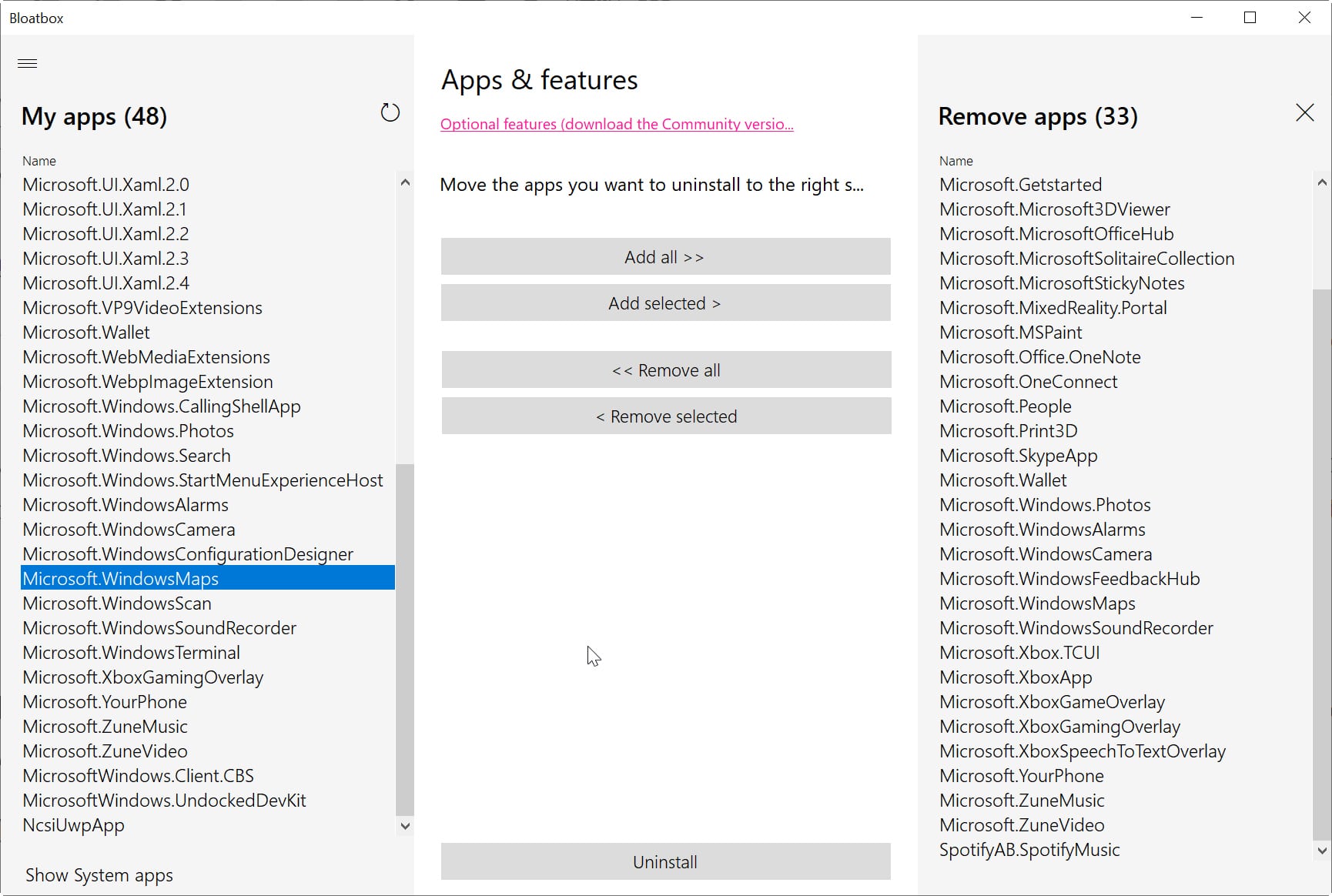Select NcsiUwpApp entry
The image size is (1332, 896).
(x=208, y=825)
